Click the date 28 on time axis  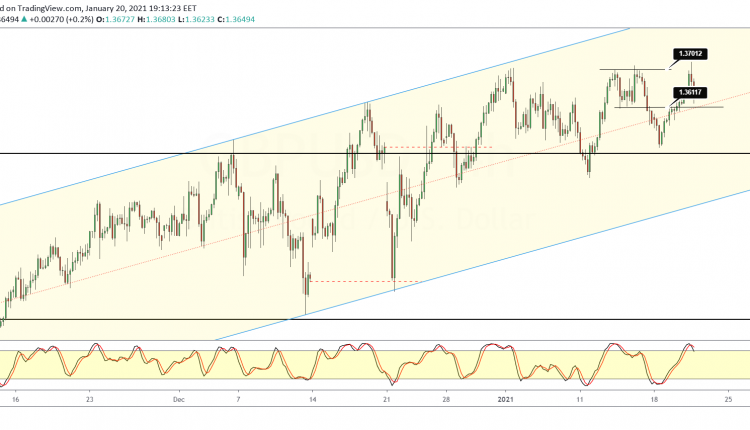[446, 399]
